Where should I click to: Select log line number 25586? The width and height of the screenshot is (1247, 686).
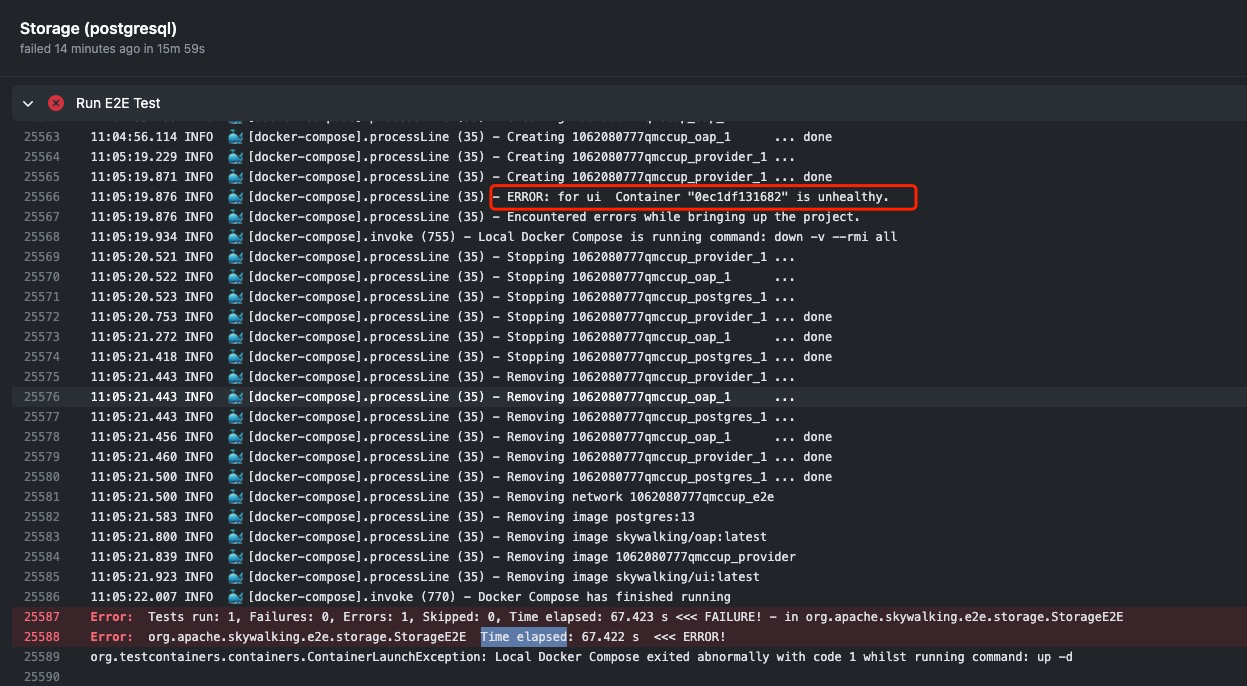pos(42,597)
